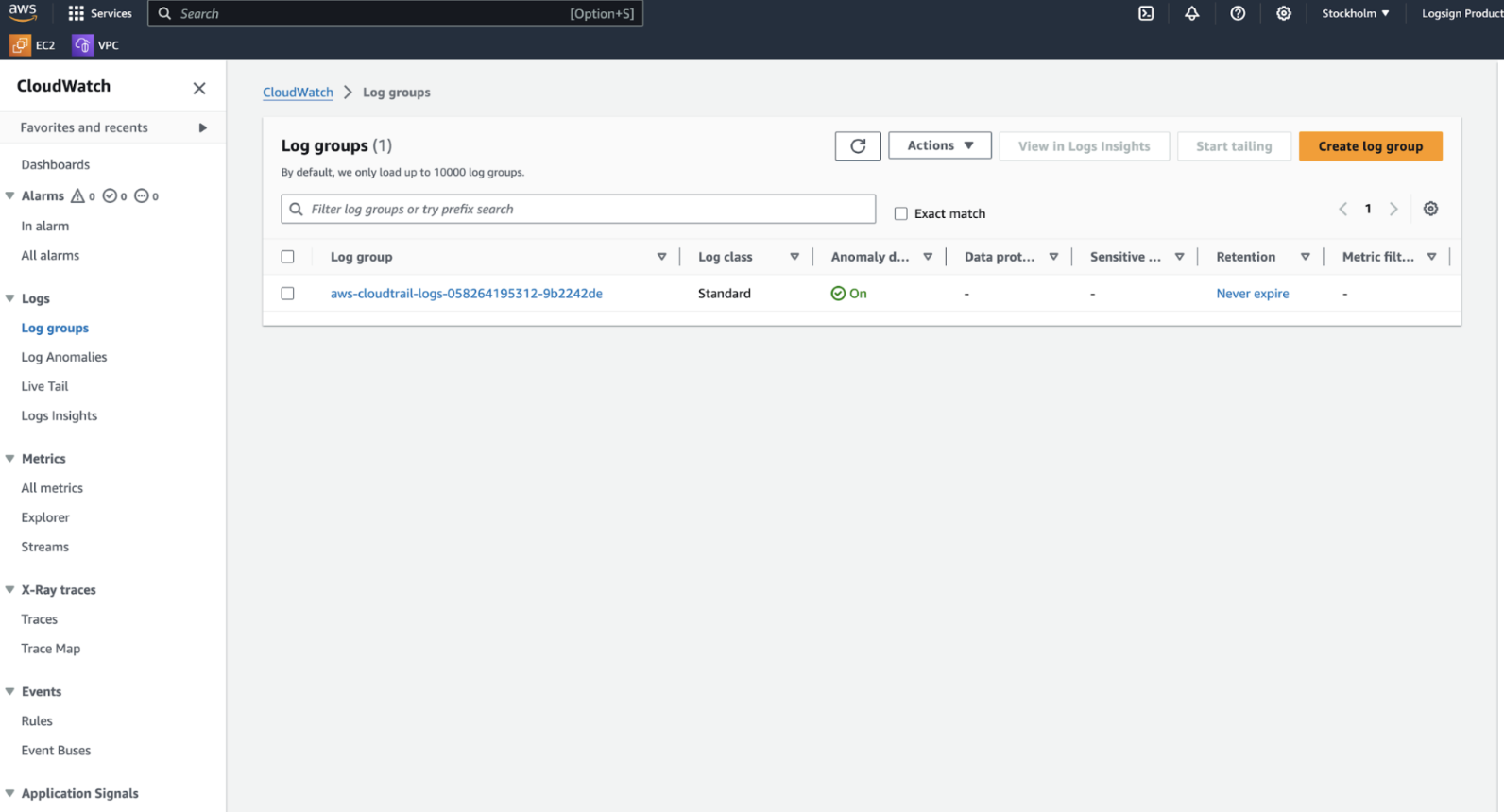
Task: Open the AWS home logo
Action: click(x=23, y=12)
